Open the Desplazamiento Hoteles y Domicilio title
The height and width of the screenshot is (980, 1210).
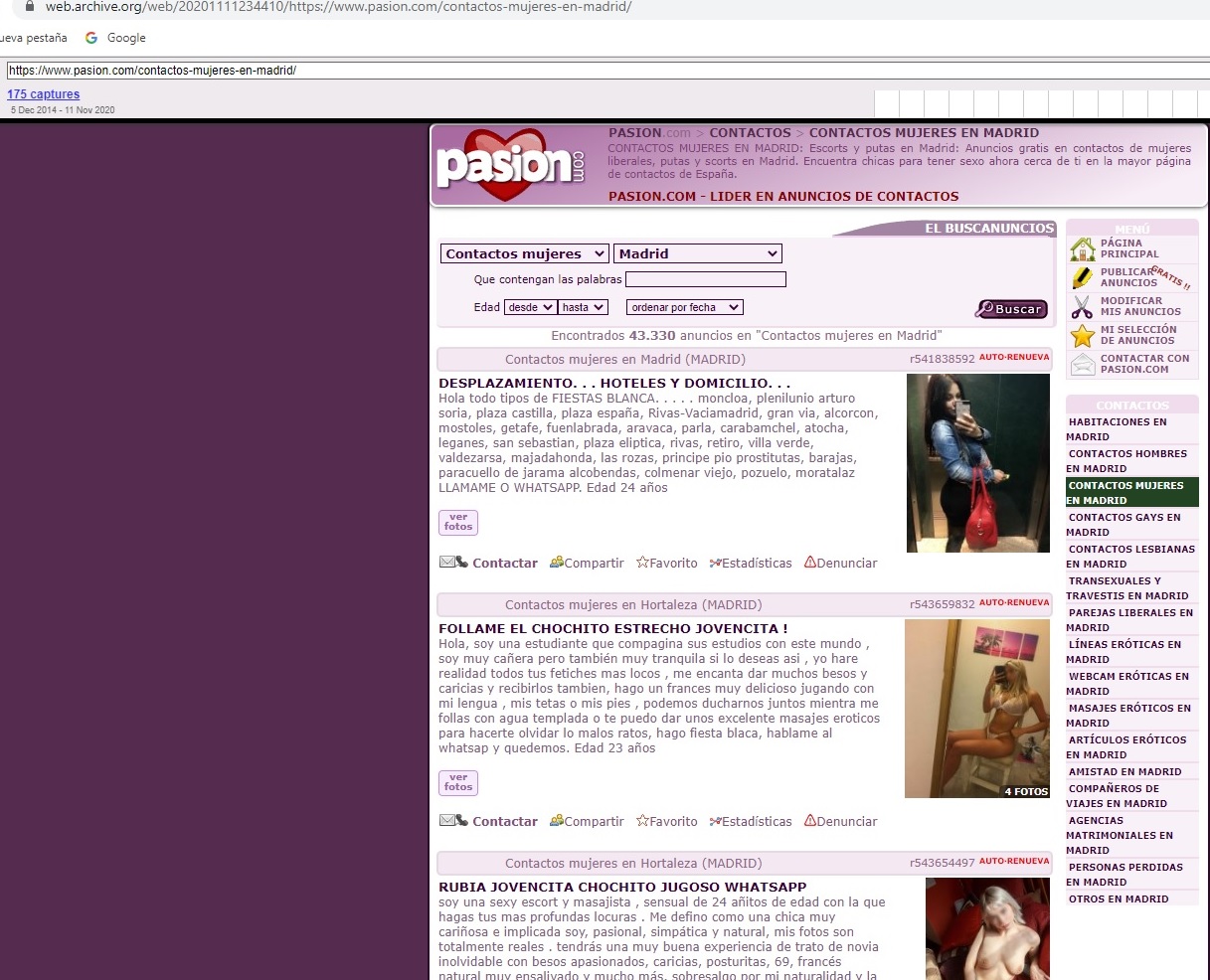614,383
